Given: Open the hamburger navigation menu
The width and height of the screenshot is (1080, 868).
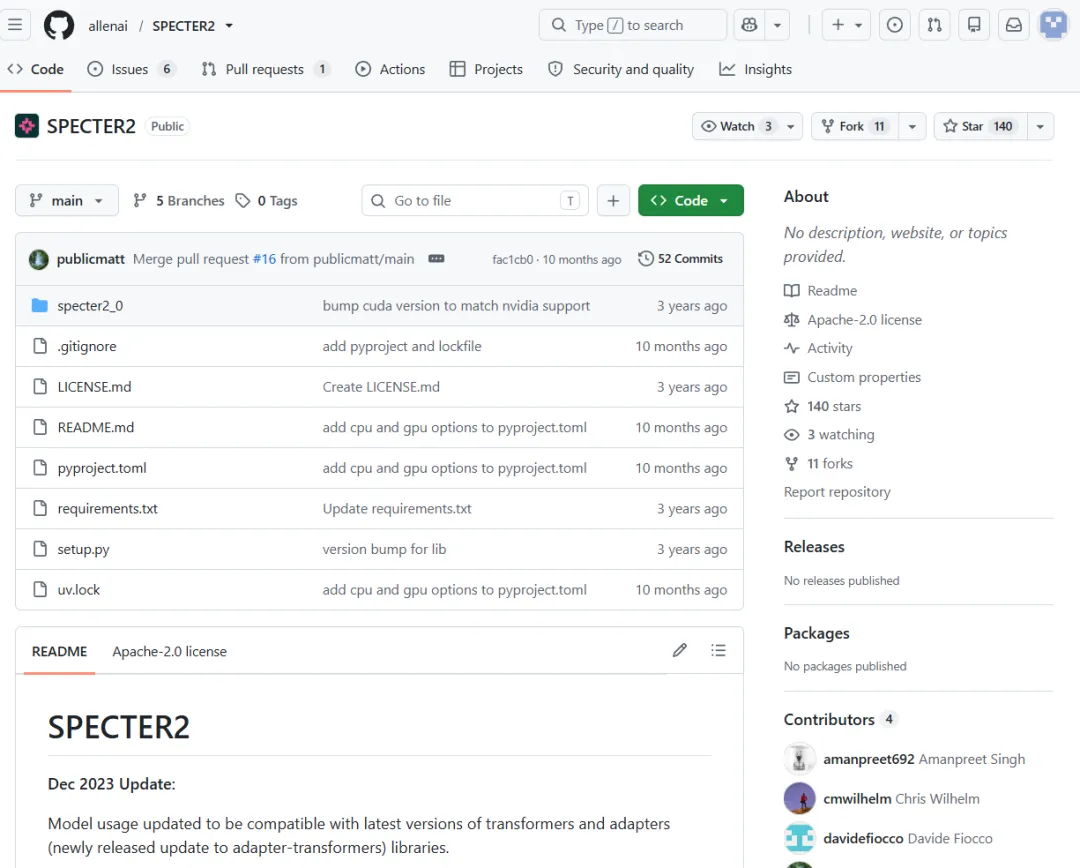Looking at the screenshot, I should (x=15, y=25).
